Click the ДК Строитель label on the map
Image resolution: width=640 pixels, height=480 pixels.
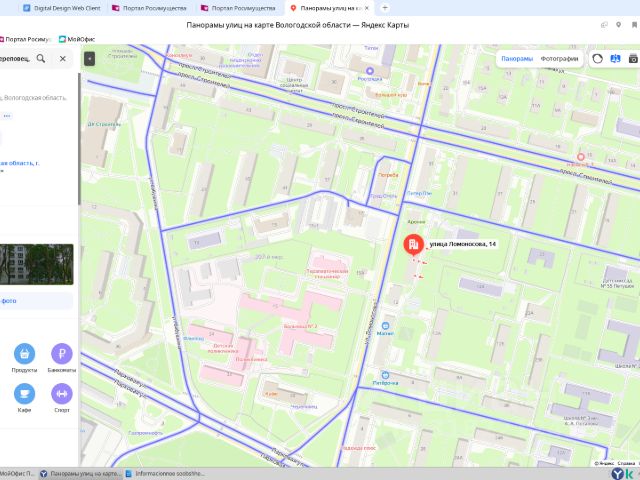104,124
